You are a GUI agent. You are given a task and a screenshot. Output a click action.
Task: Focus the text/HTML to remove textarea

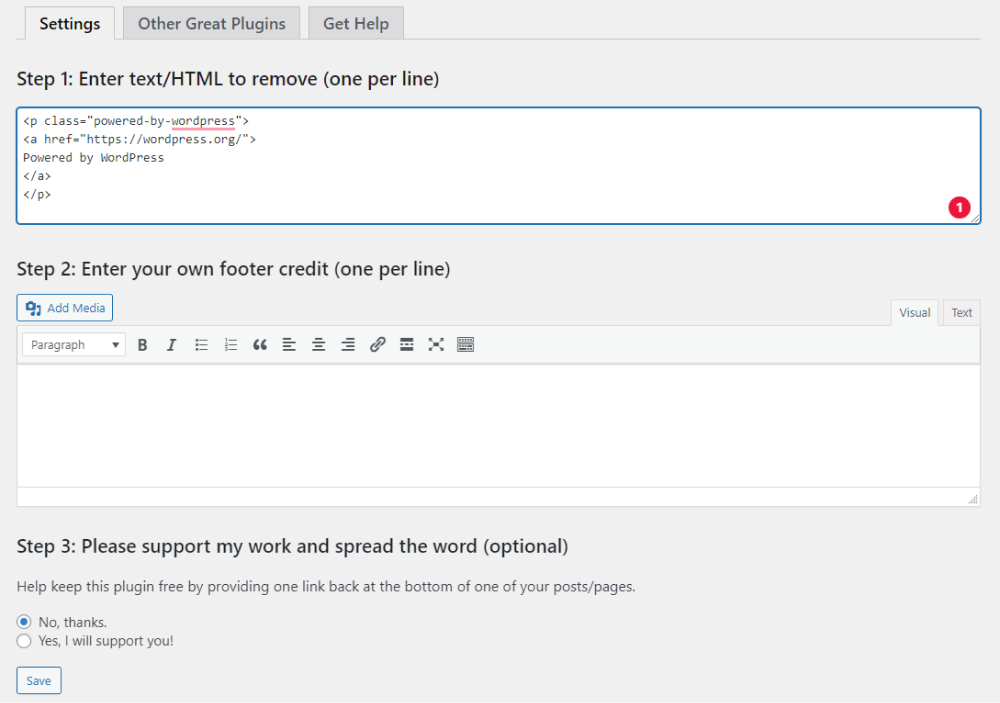pos(498,166)
